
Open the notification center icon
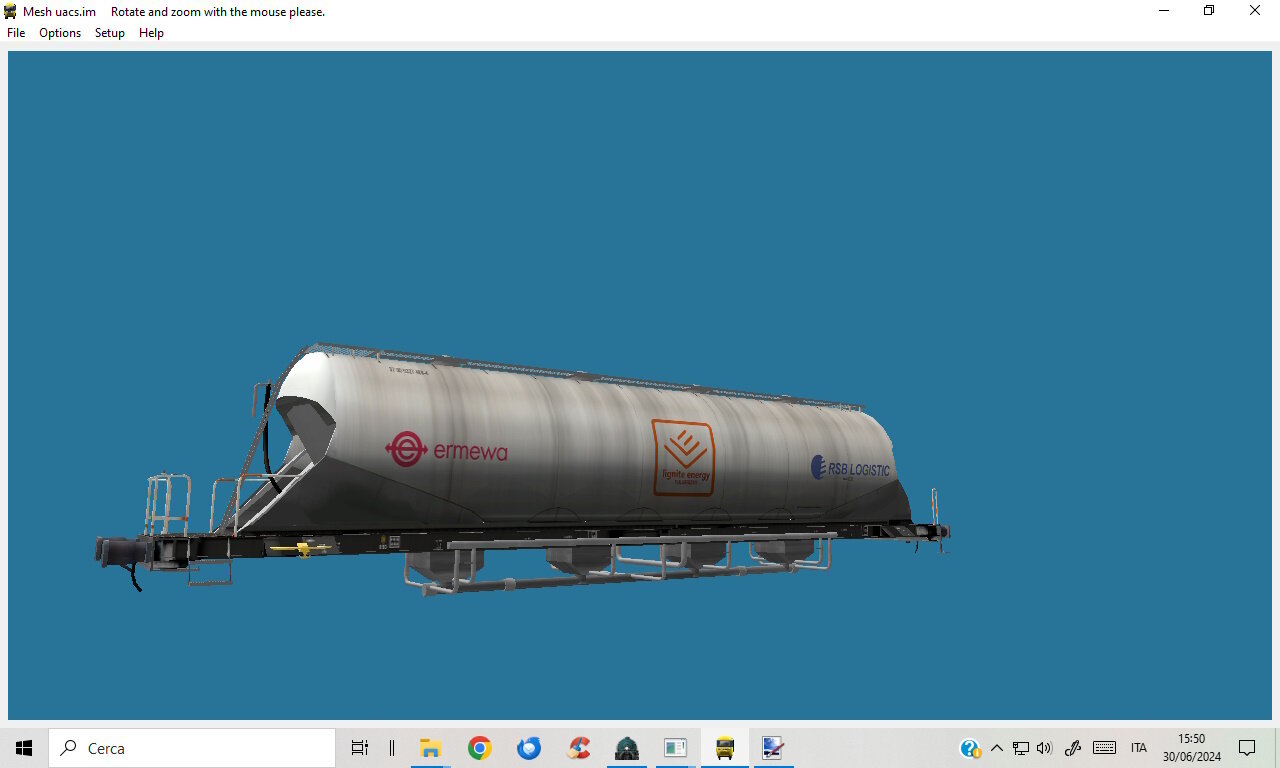tap(1247, 748)
